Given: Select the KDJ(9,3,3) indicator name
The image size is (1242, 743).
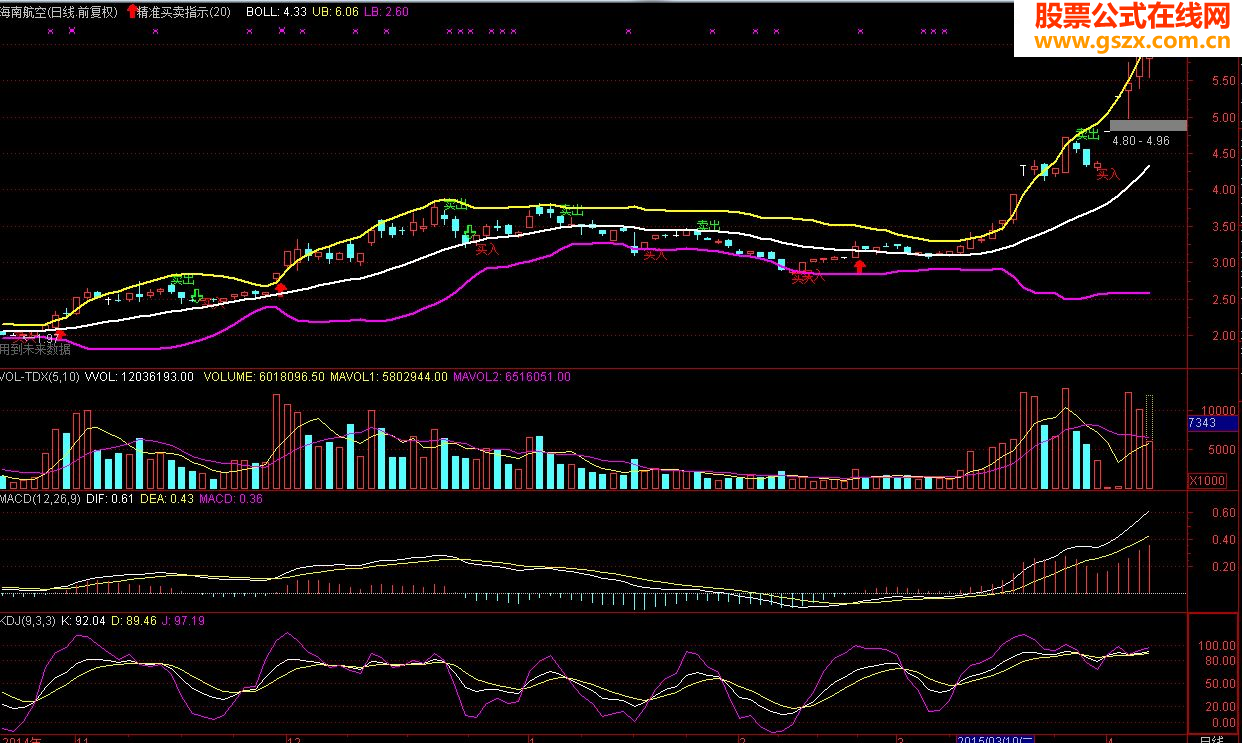Looking at the screenshot, I should pos(28,621).
